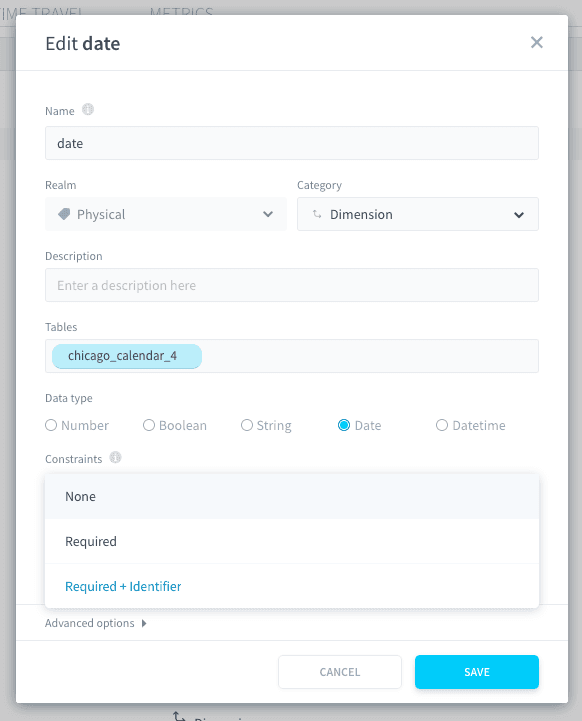Screen dimensions: 582x721
Task: Select Required + Identifier option
Action: (x=292, y=586)
